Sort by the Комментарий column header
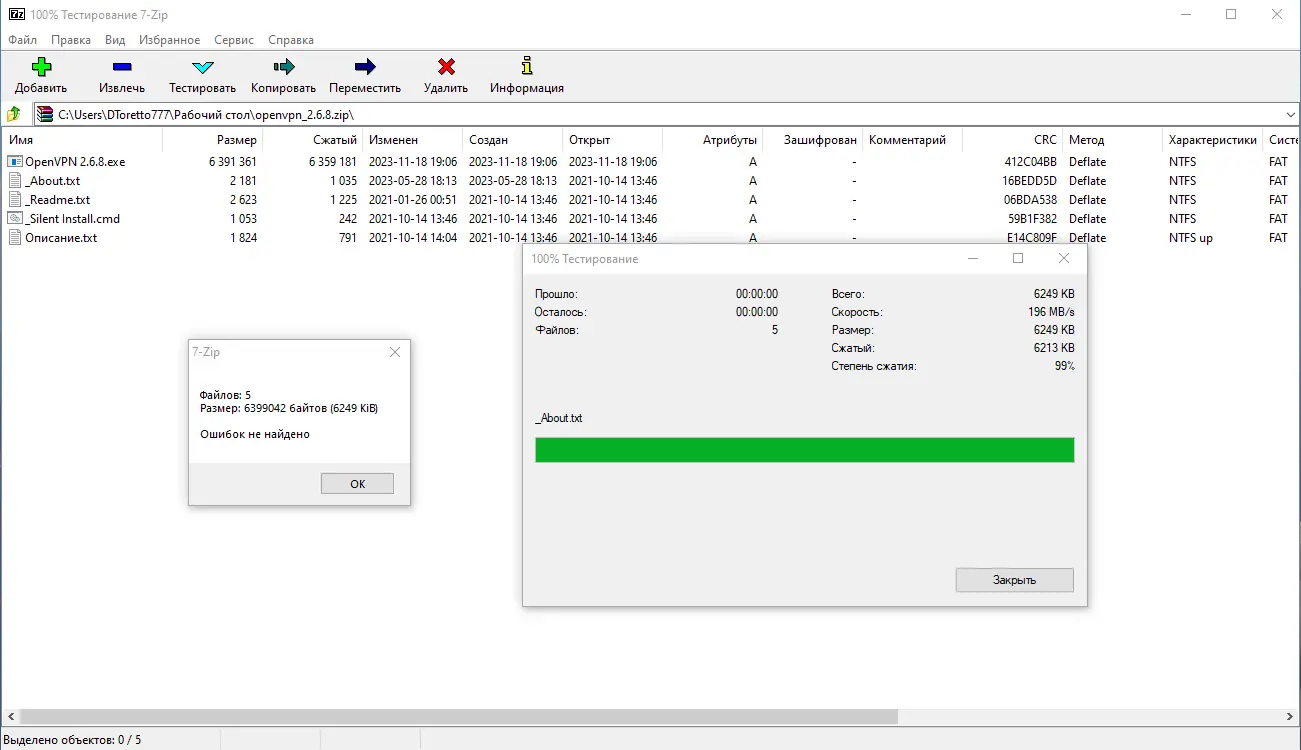 tap(912, 140)
